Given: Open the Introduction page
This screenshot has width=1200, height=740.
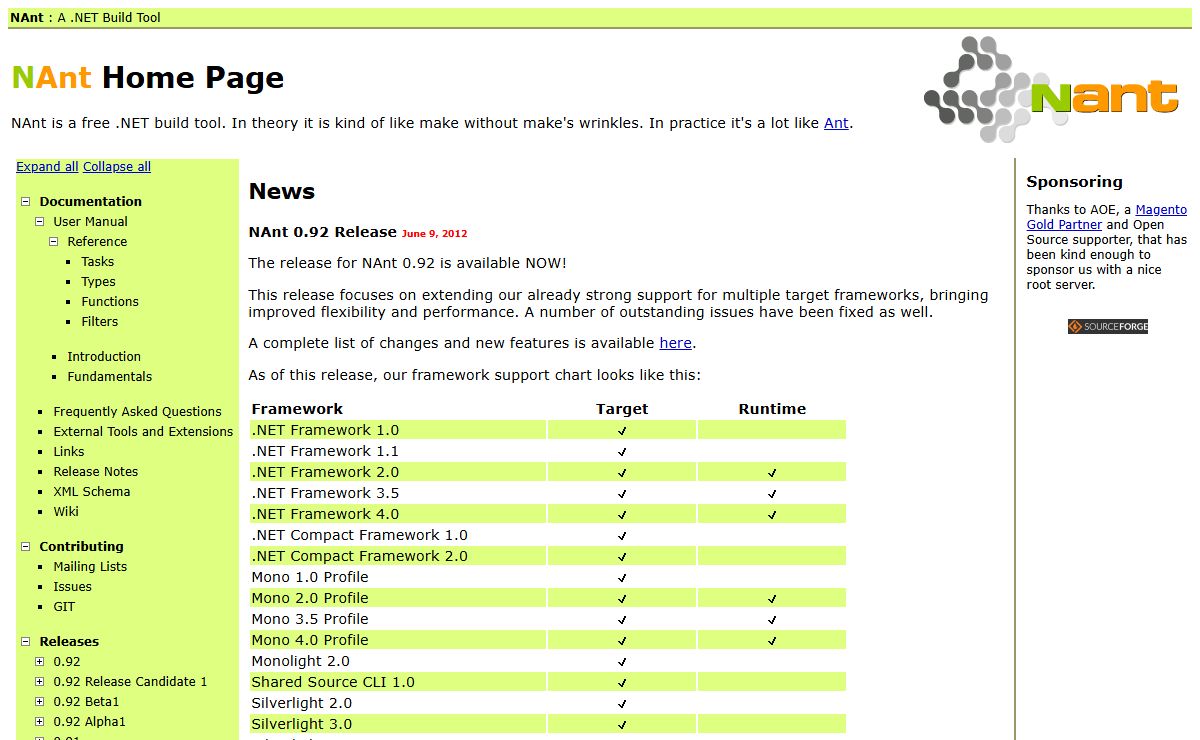Looking at the screenshot, I should click(x=104, y=356).
